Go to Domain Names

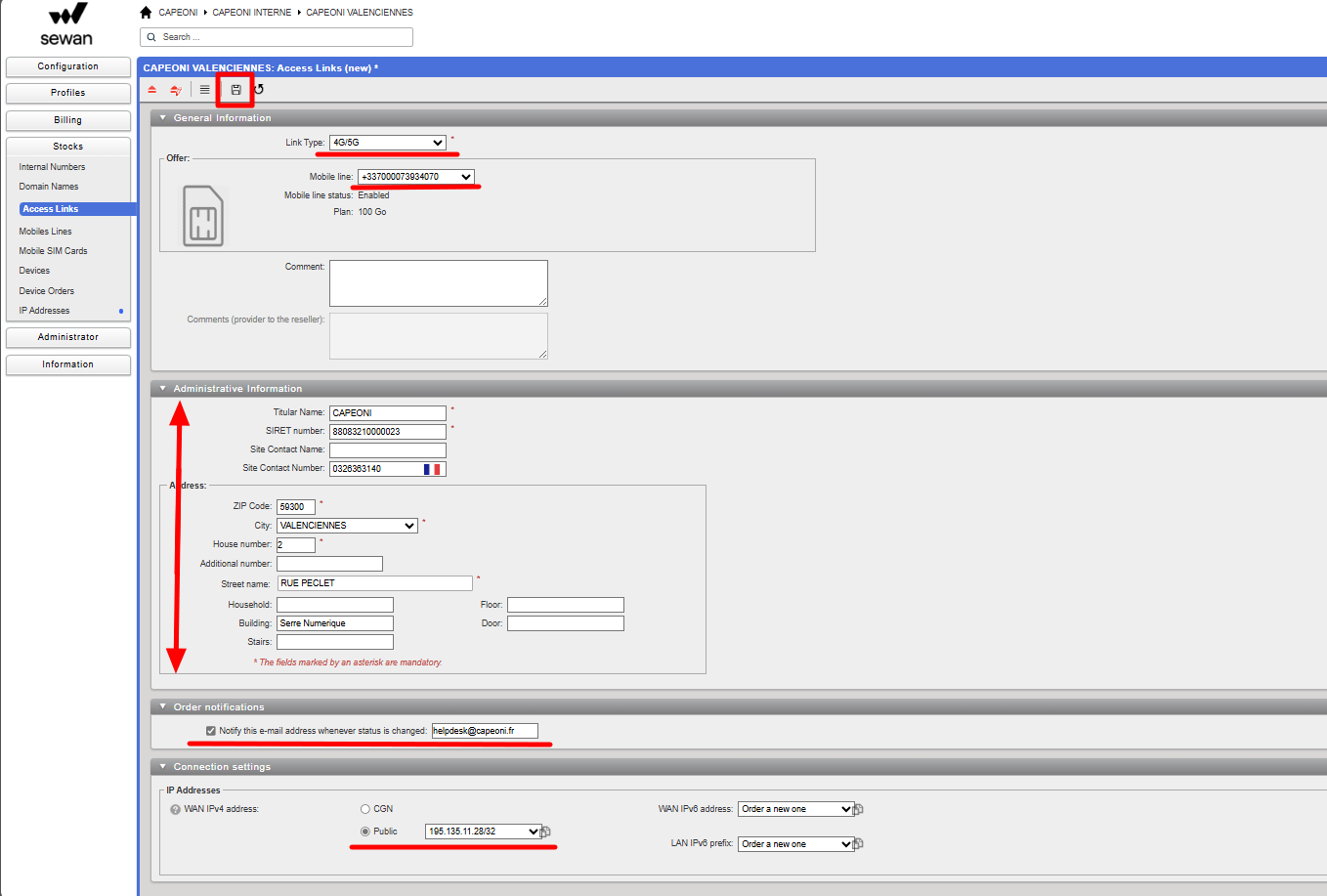pos(49,187)
